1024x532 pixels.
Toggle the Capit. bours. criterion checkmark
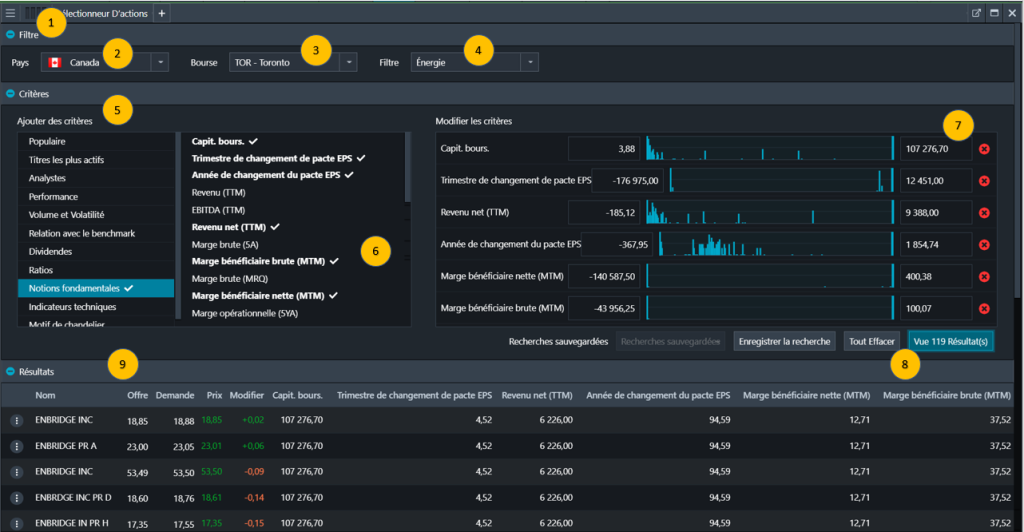click(x=218, y=141)
